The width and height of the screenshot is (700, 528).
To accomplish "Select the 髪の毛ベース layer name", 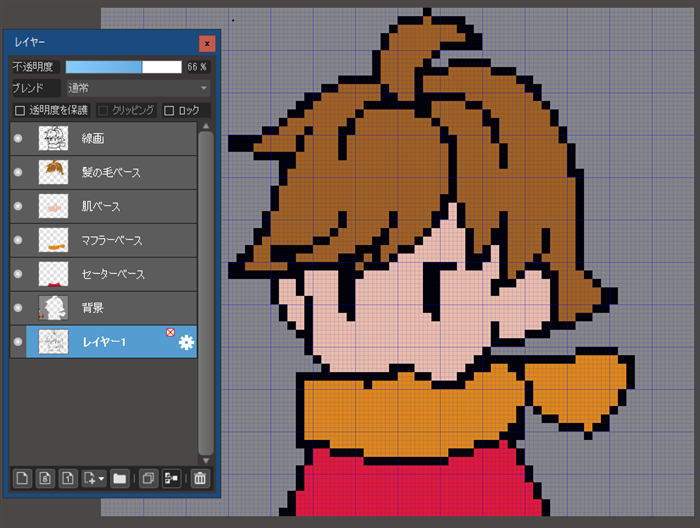I will 111,172.
